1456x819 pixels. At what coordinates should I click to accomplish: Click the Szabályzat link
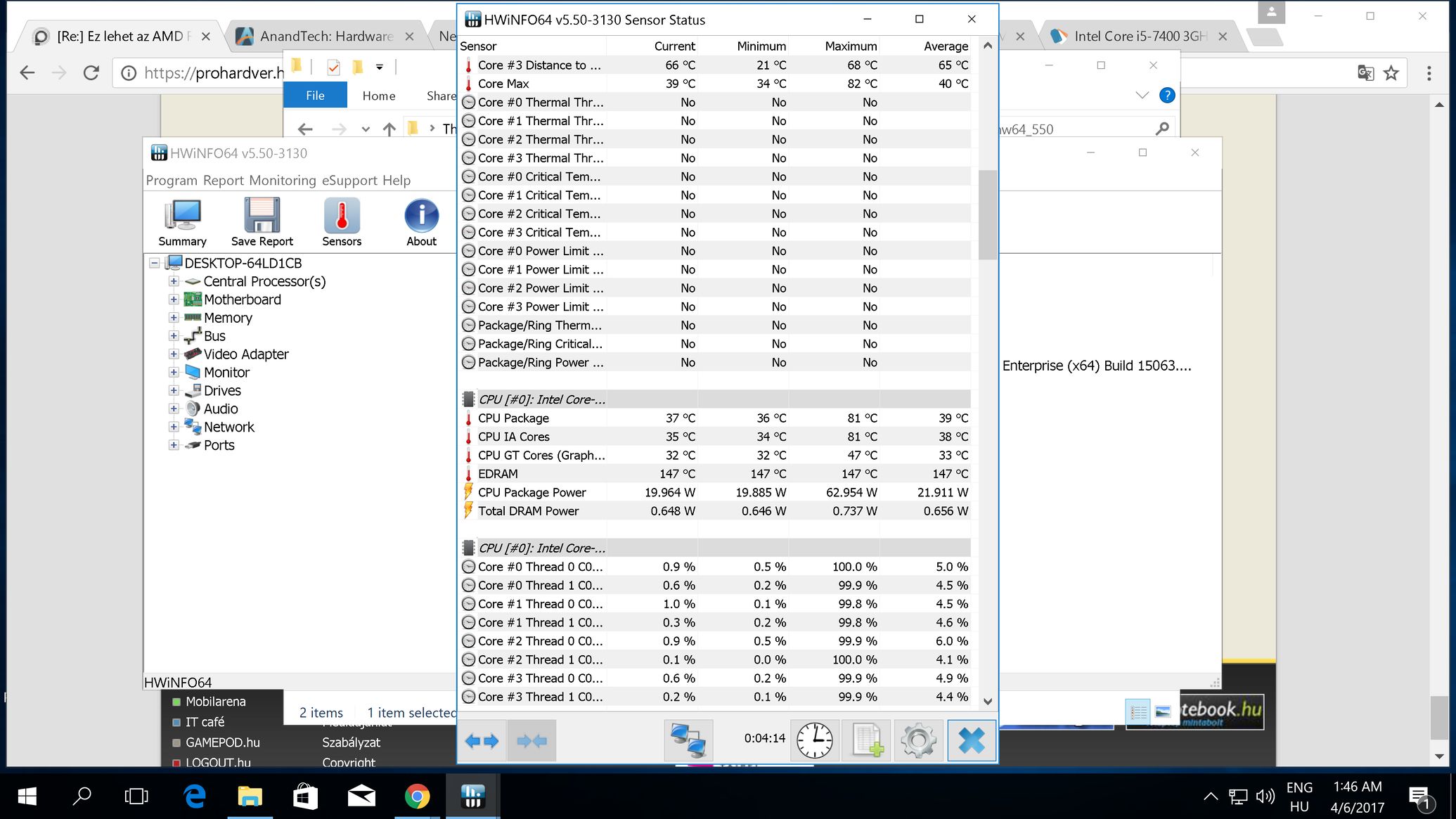point(351,742)
